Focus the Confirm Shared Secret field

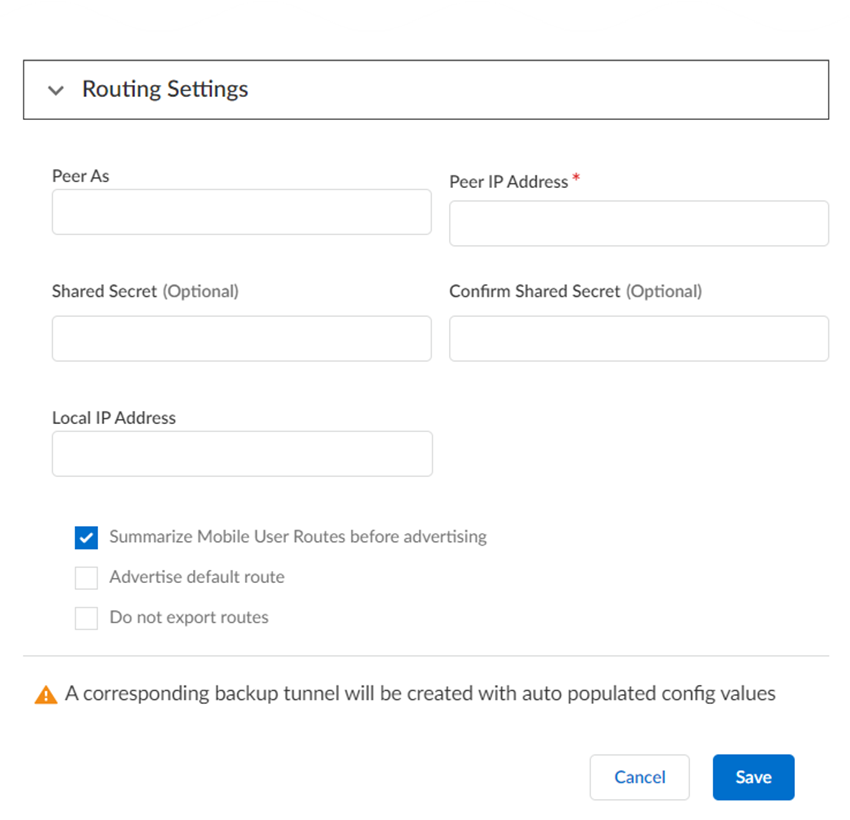pos(638,339)
